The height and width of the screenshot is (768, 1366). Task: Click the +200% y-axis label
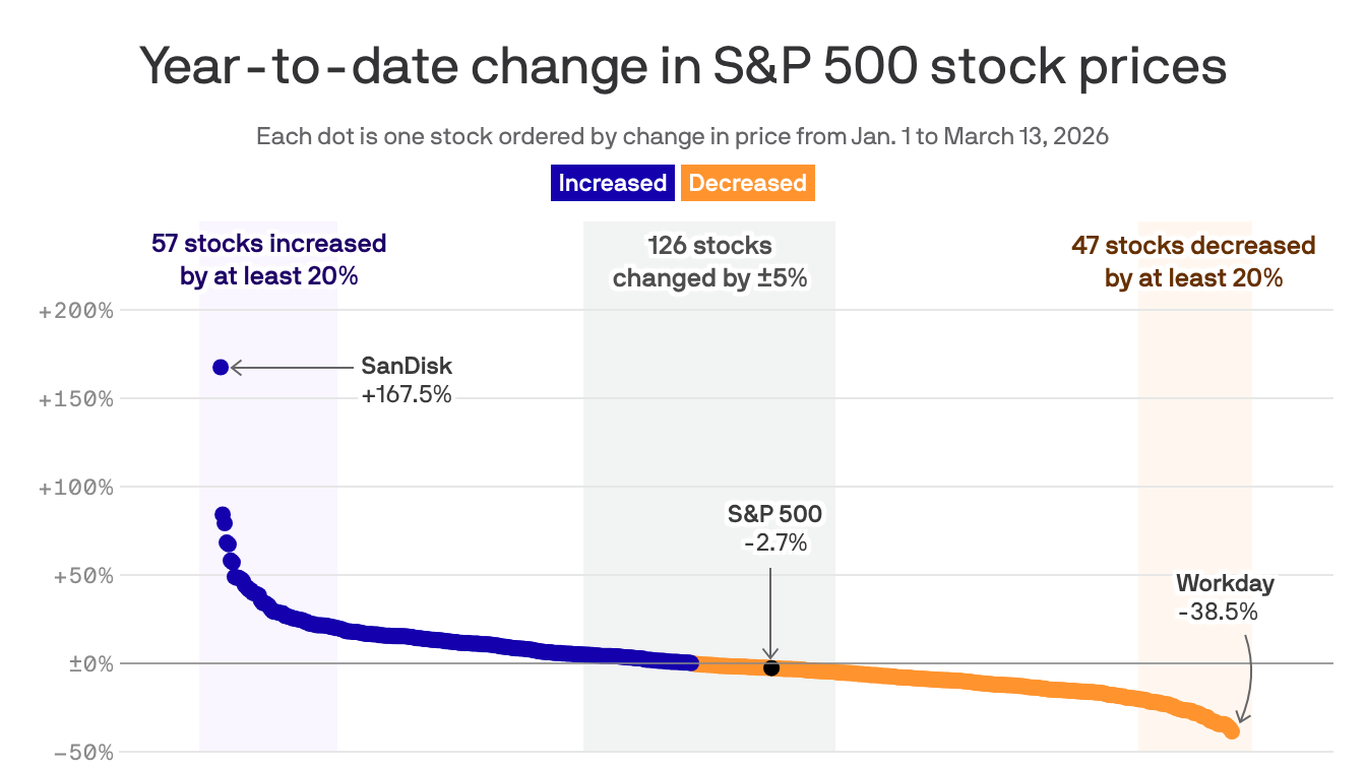coord(76,311)
